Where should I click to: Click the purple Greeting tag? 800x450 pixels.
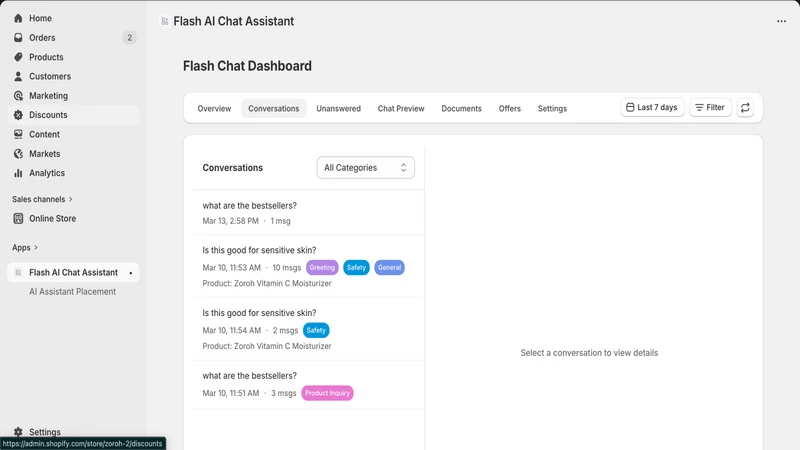point(322,267)
